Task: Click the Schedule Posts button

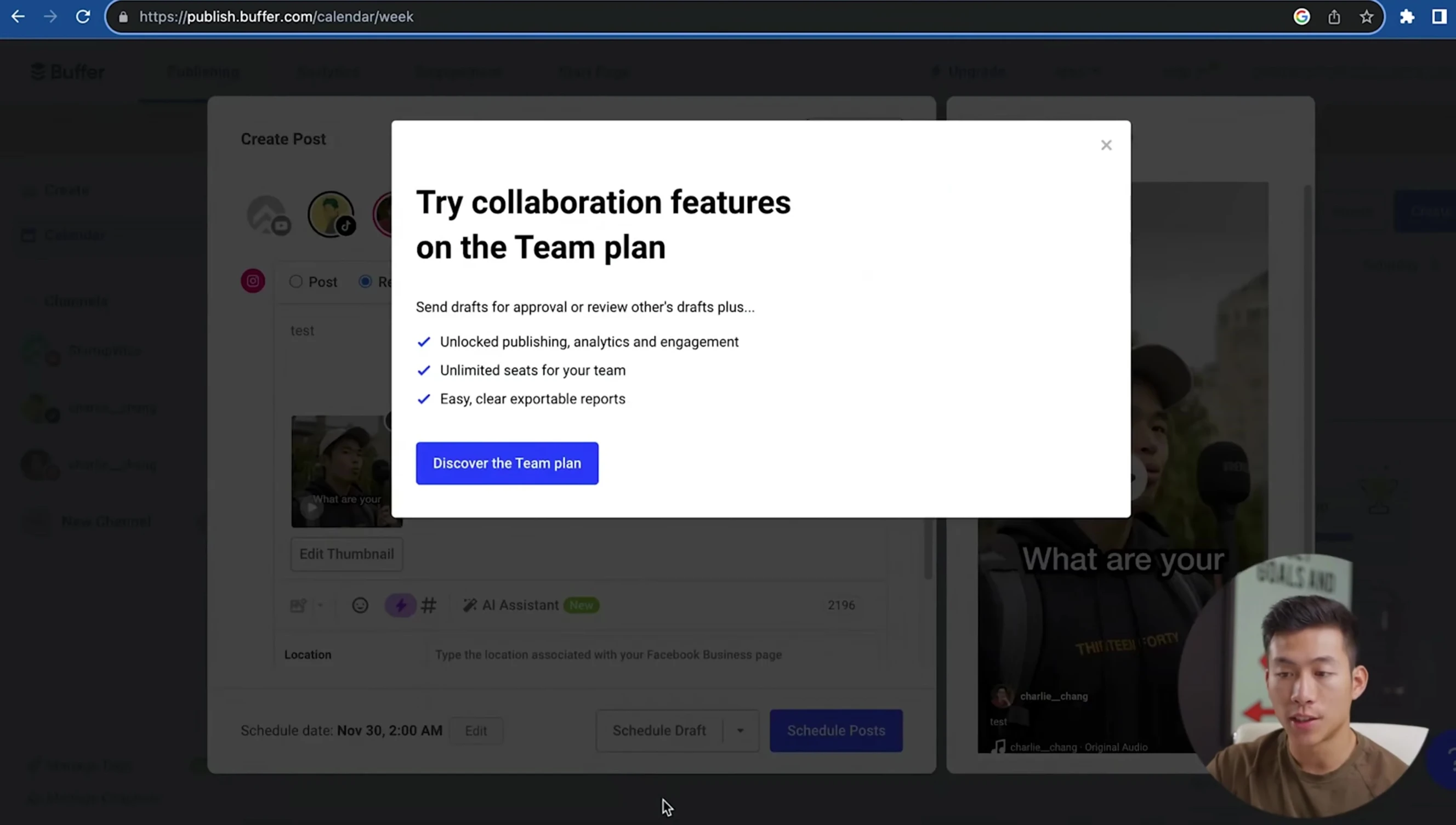Action: tap(835, 730)
